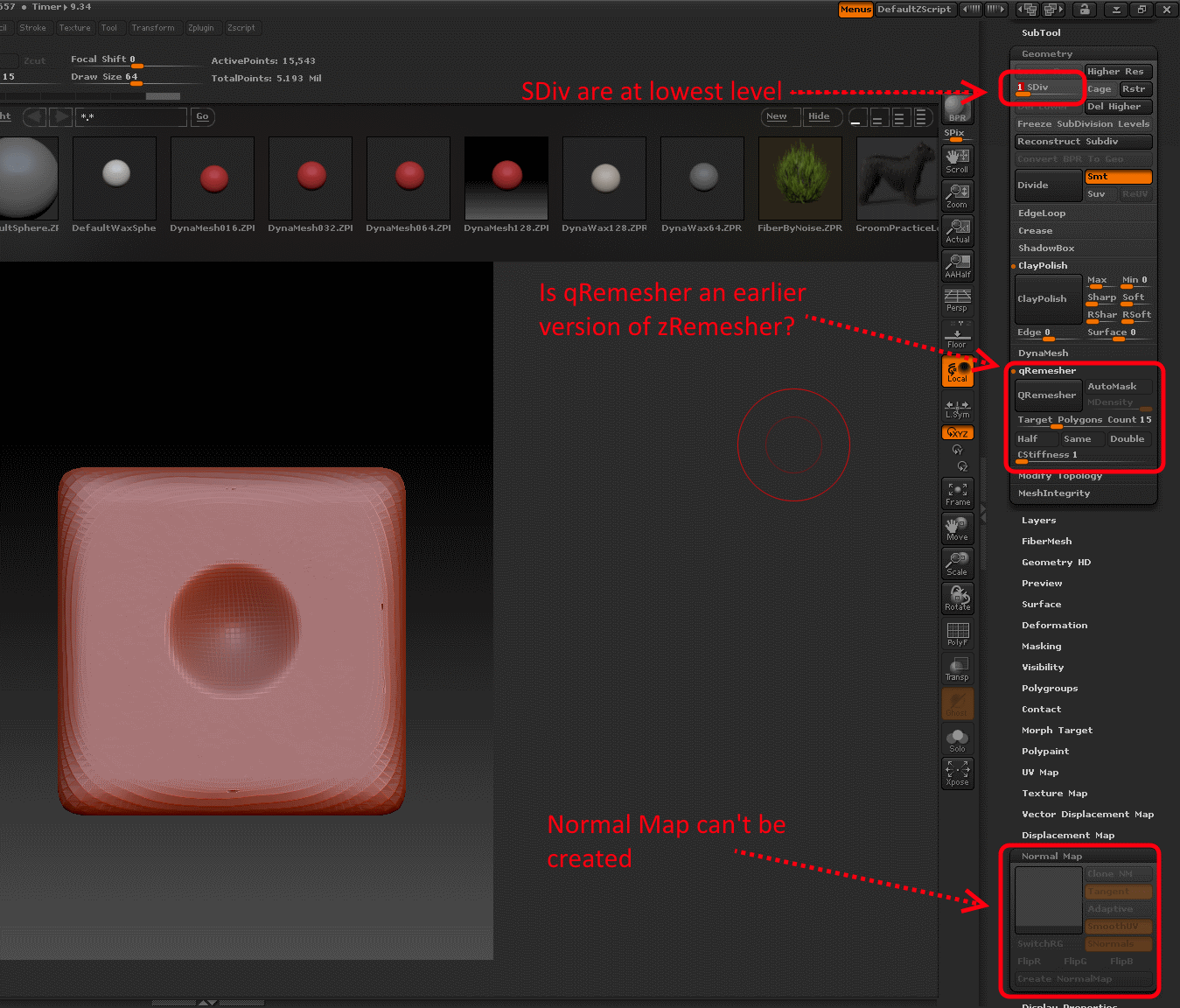Expand the Layers section

(1038, 521)
